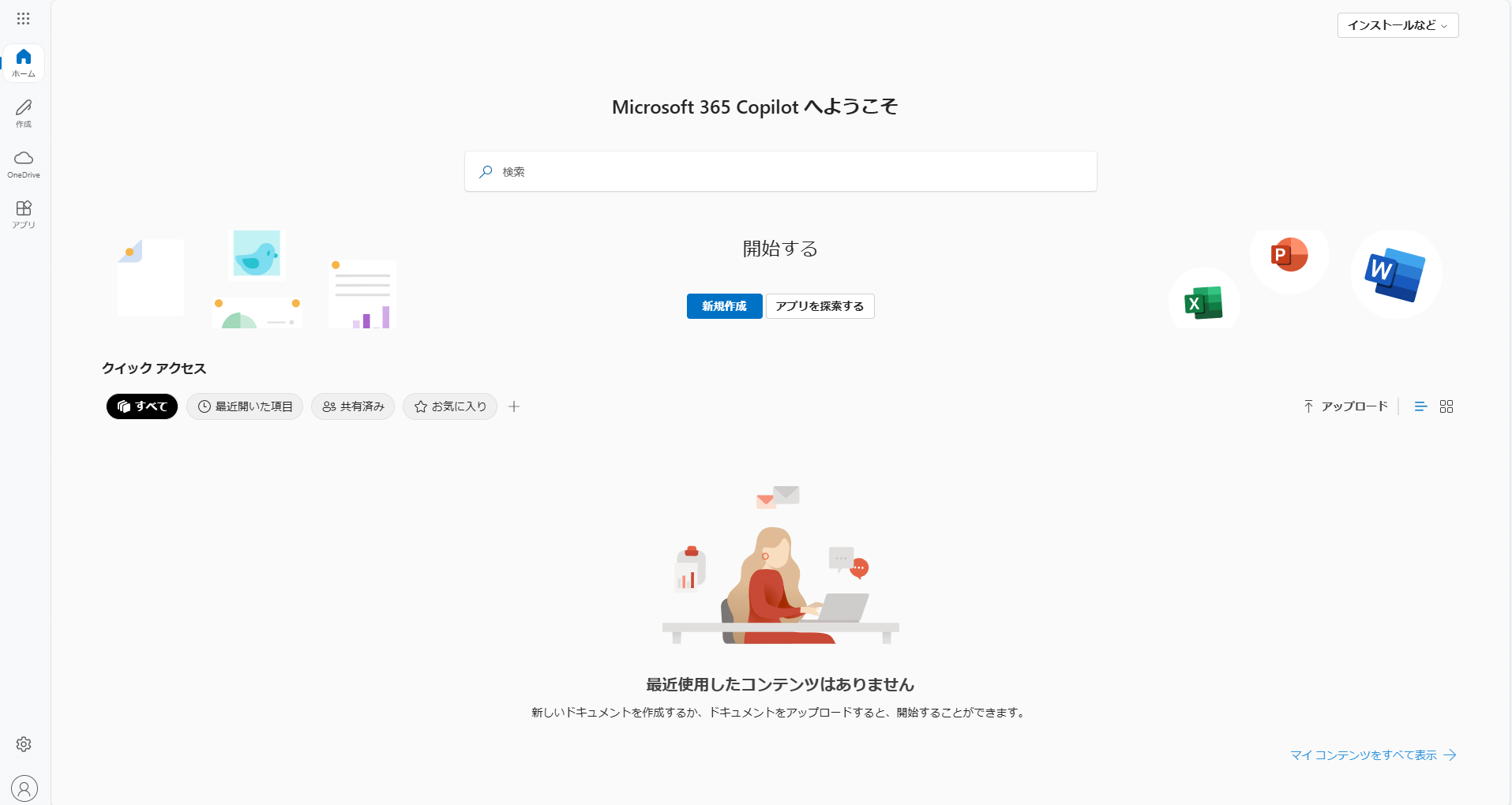This screenshot has height=805, width=1512.
Task: Select the すべて filter tab
Action: (x=142, y=406)
